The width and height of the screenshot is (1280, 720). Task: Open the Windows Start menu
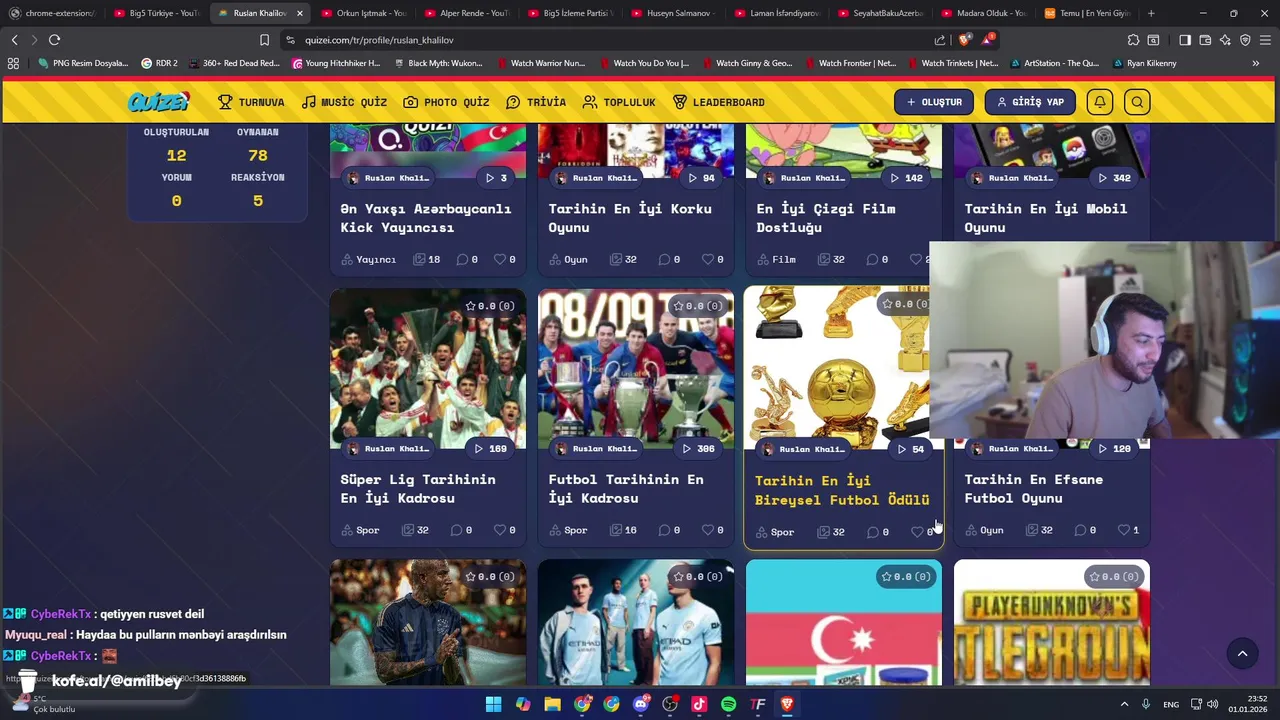click(x=493, y=704)
